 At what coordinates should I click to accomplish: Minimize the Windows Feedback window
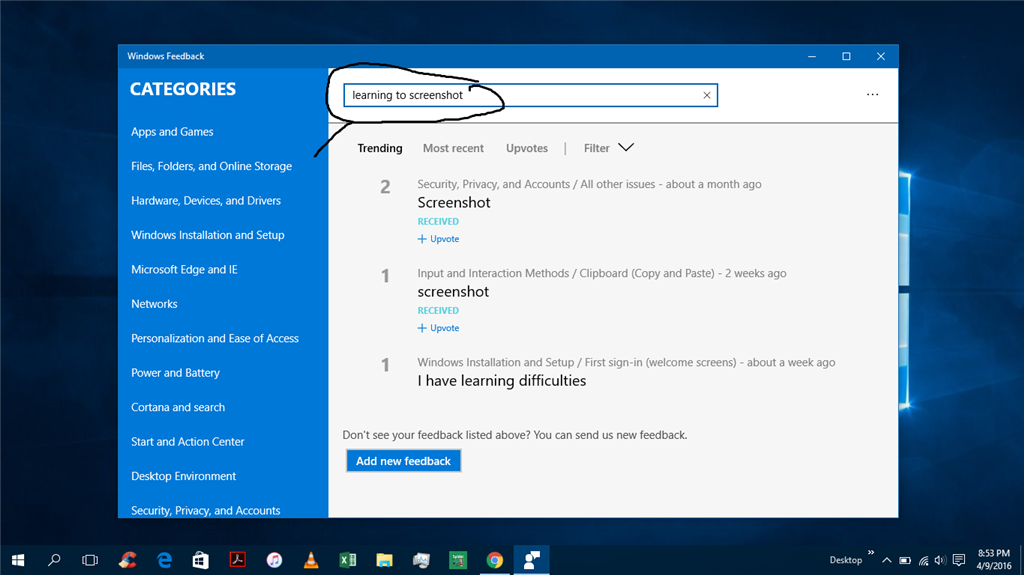point(812,56)
